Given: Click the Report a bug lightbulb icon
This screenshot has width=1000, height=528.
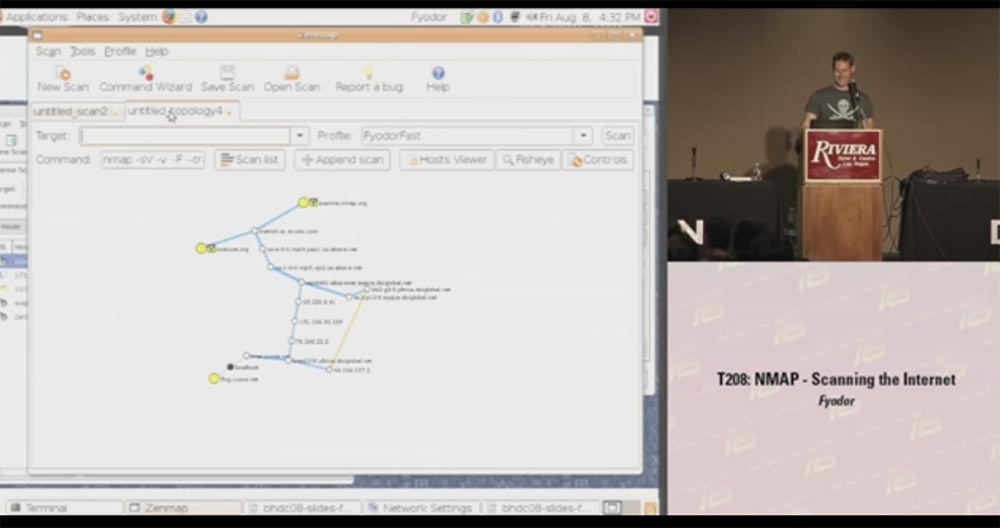Looking at the screenshot, I should pyautogui.click(x=369, y=73).
